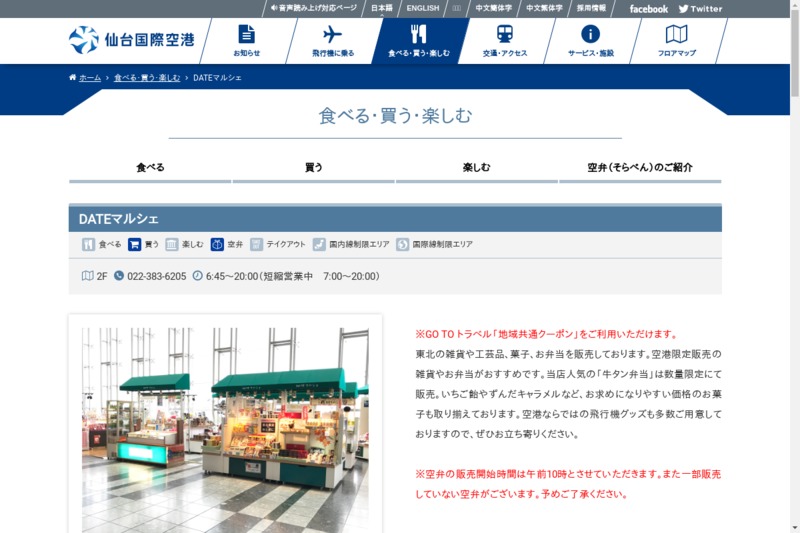Image resolution: width=800 pixels, height=533 pixels.
Task: Select the airplane 飛行機に乗る icon
Action: [332, 34]
